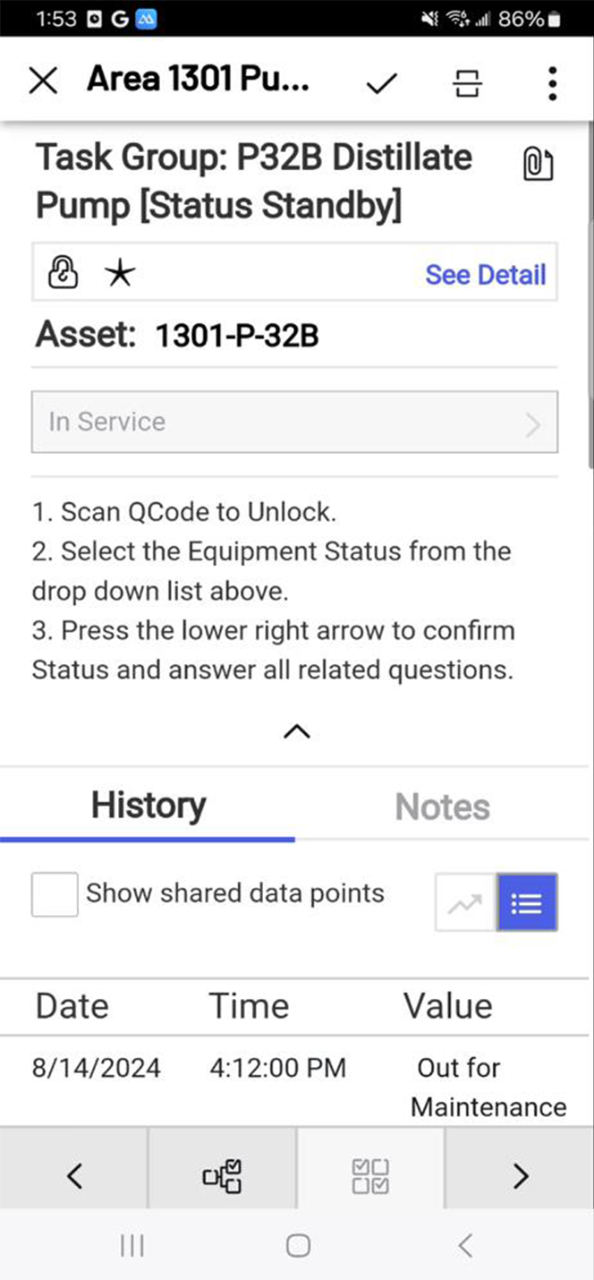The width and height of the screenshot is (594, 1280).
Task: Select the star favorite icon
Action: pos(120,273)
